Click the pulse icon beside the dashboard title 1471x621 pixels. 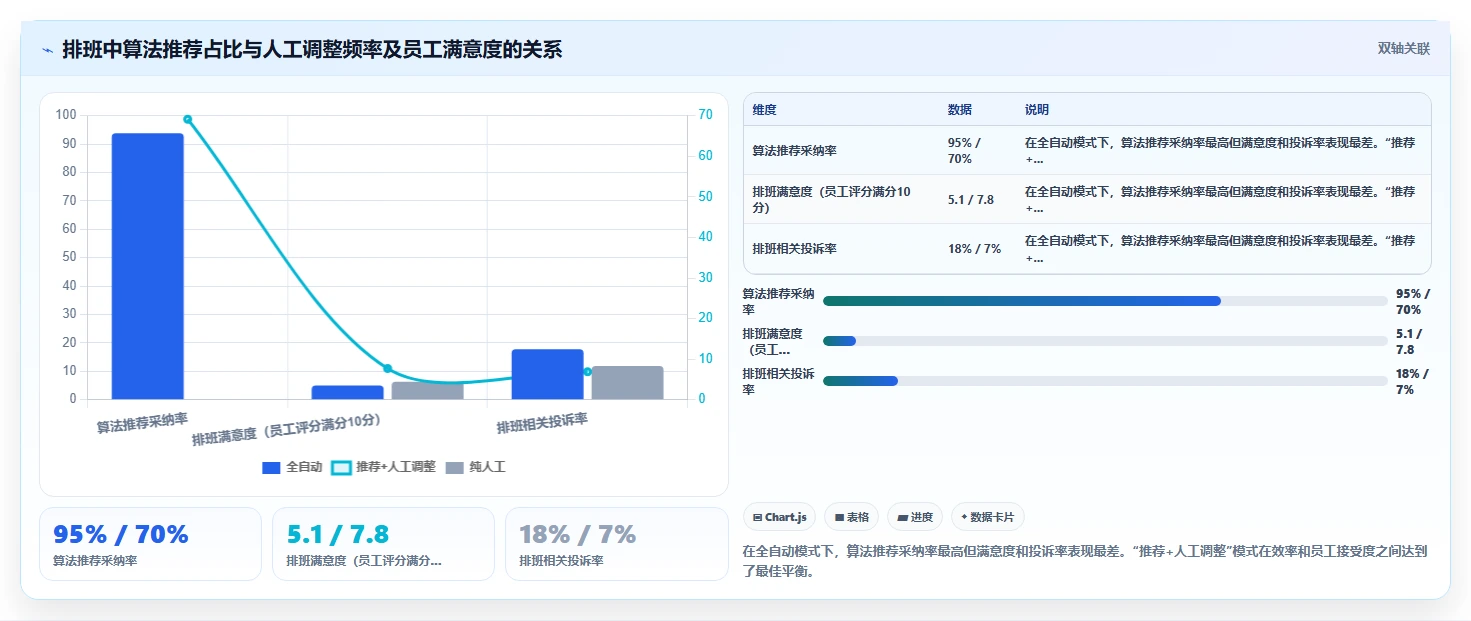[47, 50]
